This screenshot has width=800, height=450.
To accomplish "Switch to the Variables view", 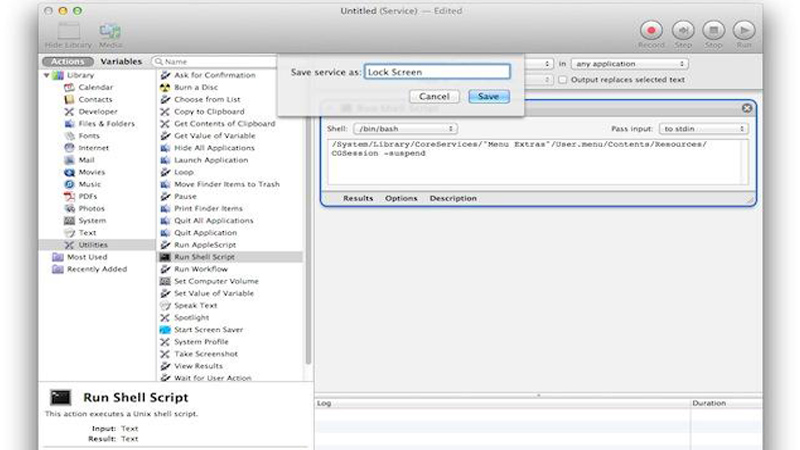I will (x=121, y=62).
